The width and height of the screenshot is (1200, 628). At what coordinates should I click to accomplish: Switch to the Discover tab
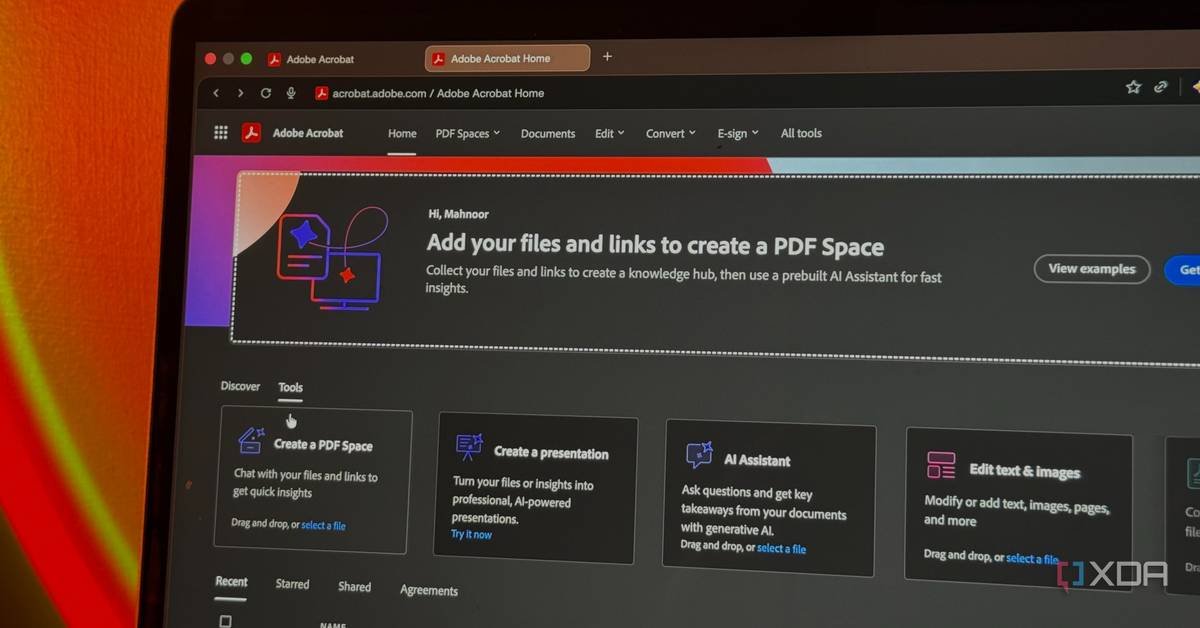(x=240, y=386)
